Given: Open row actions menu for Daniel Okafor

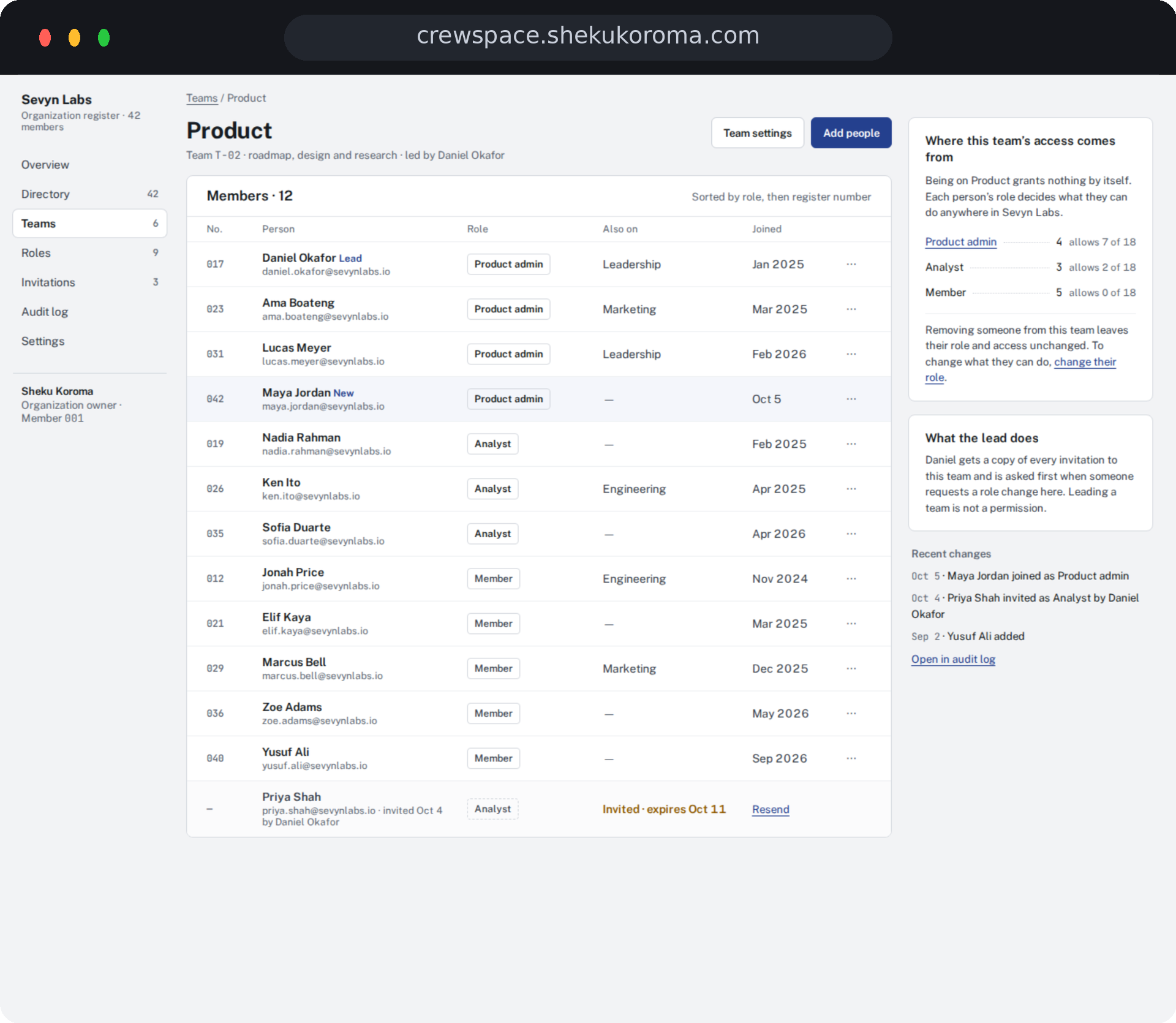Looking at the screenshot, I should click(x=851, y=264).
